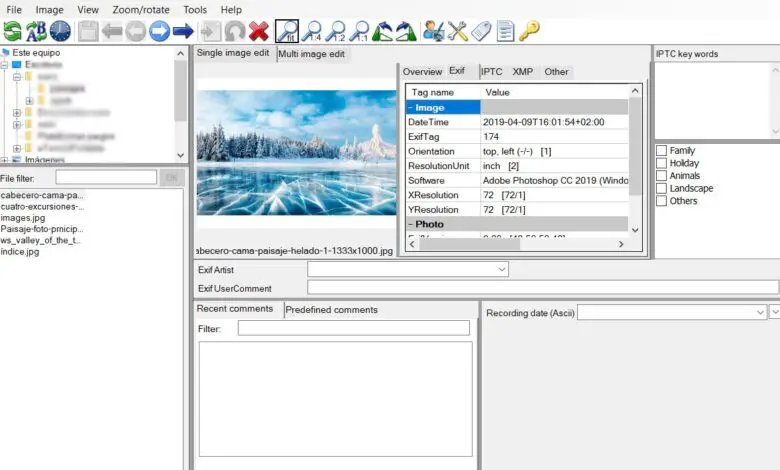Enable the Family keyword checkbox
The image size is (780, 470).
pos(661,151)
